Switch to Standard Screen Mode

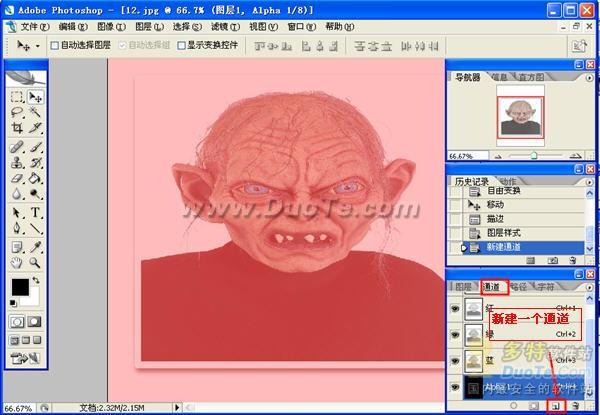tap(15, 340)
